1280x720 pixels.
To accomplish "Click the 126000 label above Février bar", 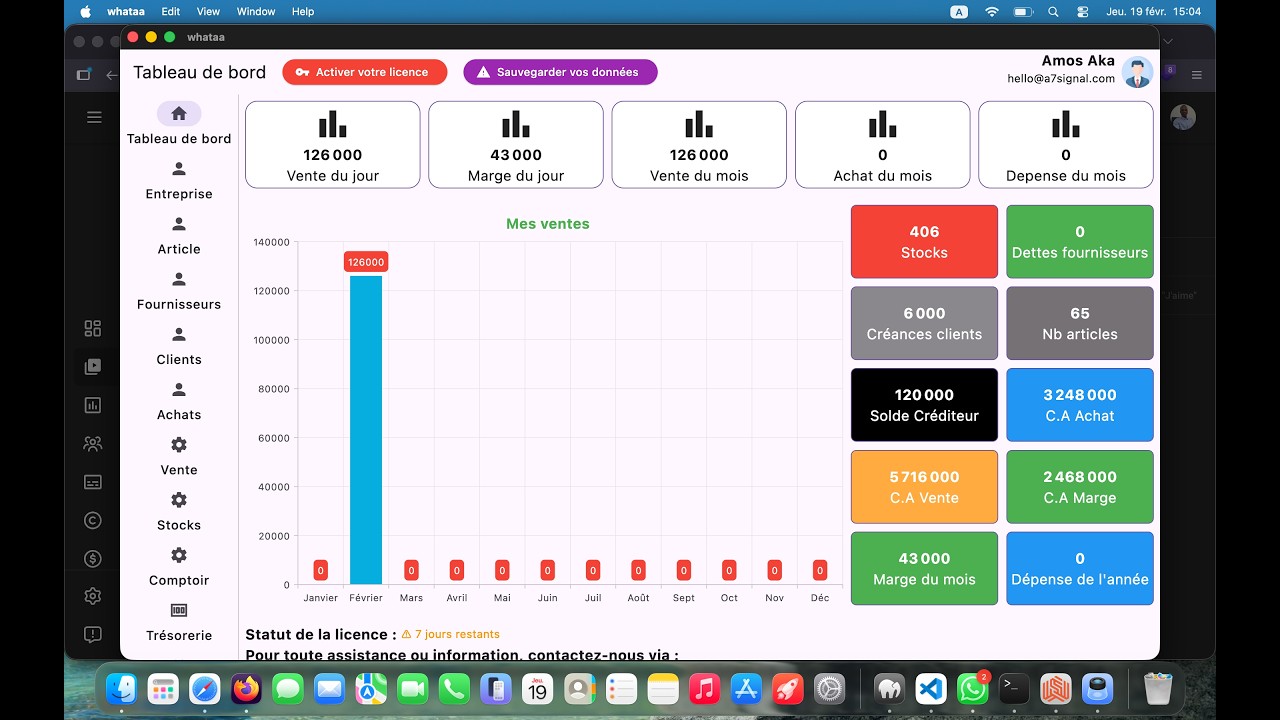I will point(366,262).
